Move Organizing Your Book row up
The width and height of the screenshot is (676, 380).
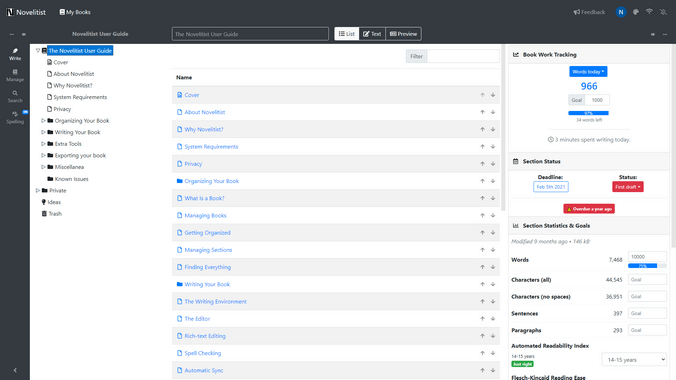click(482, 181)
